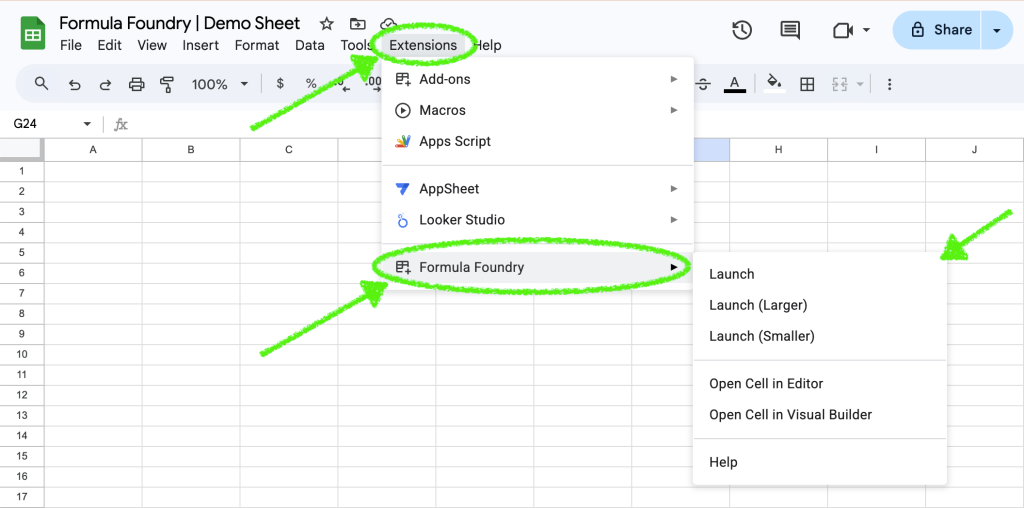Choose Launch (Larger) from submenu
1024x508 pixels.
[x=757, y=305]
